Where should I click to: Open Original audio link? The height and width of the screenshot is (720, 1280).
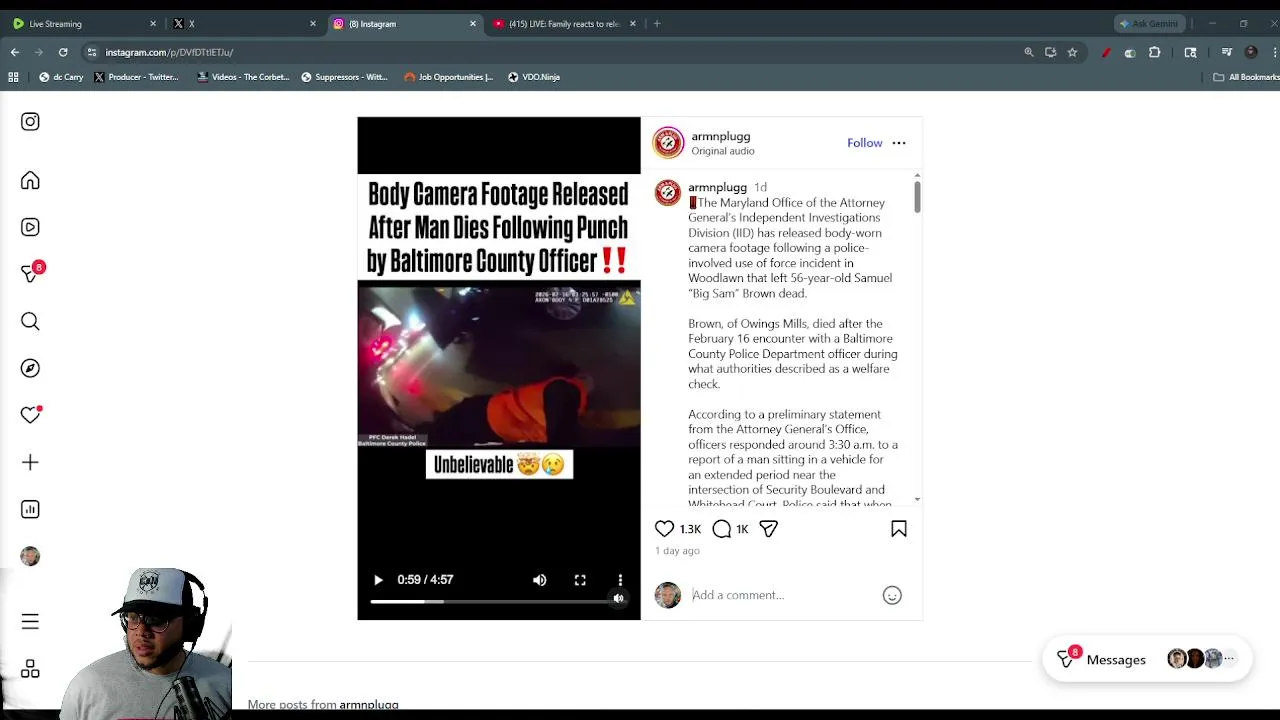tap(723, 151)
